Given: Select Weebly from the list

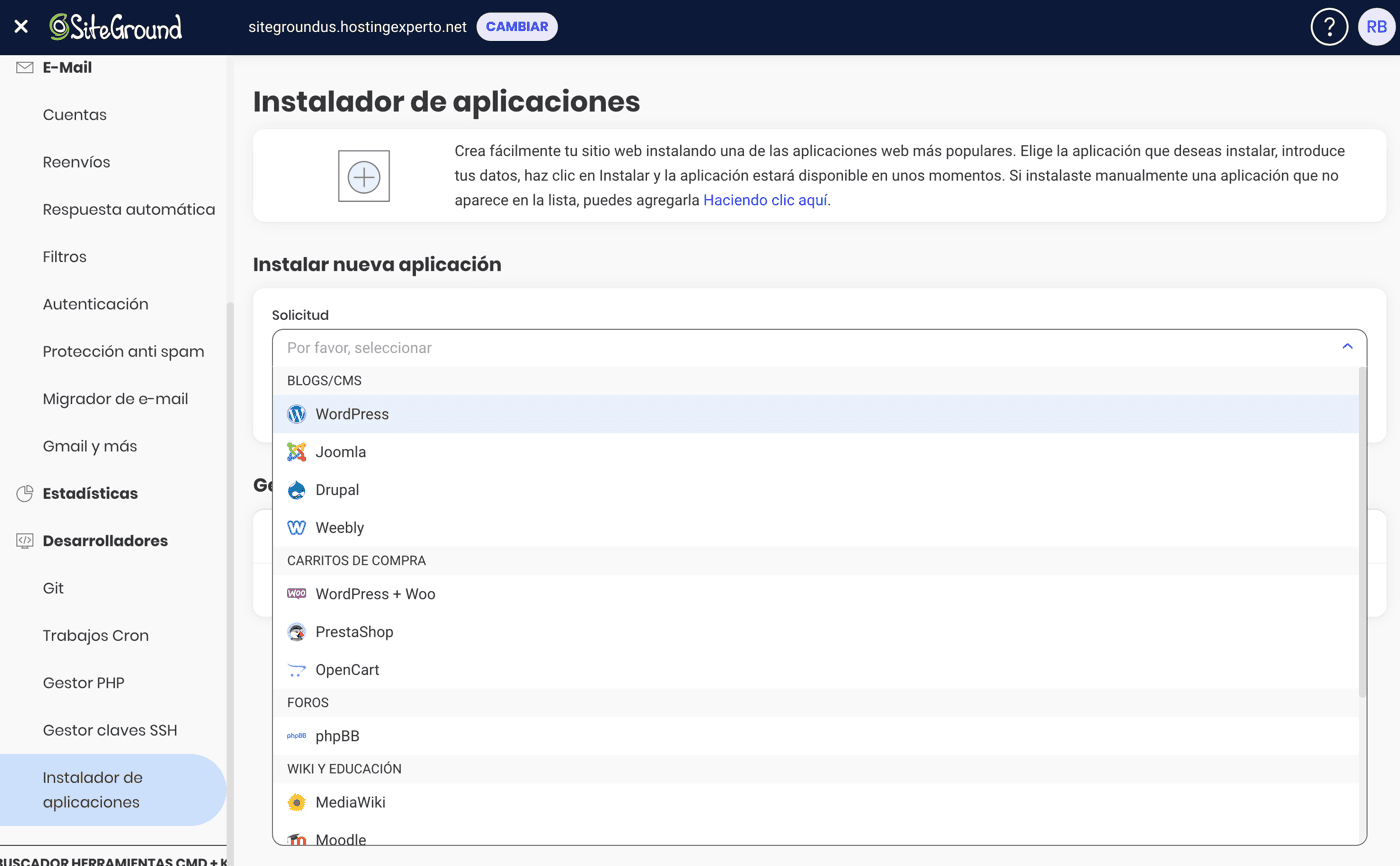Looking at the screenshot, I should (816, 528).
